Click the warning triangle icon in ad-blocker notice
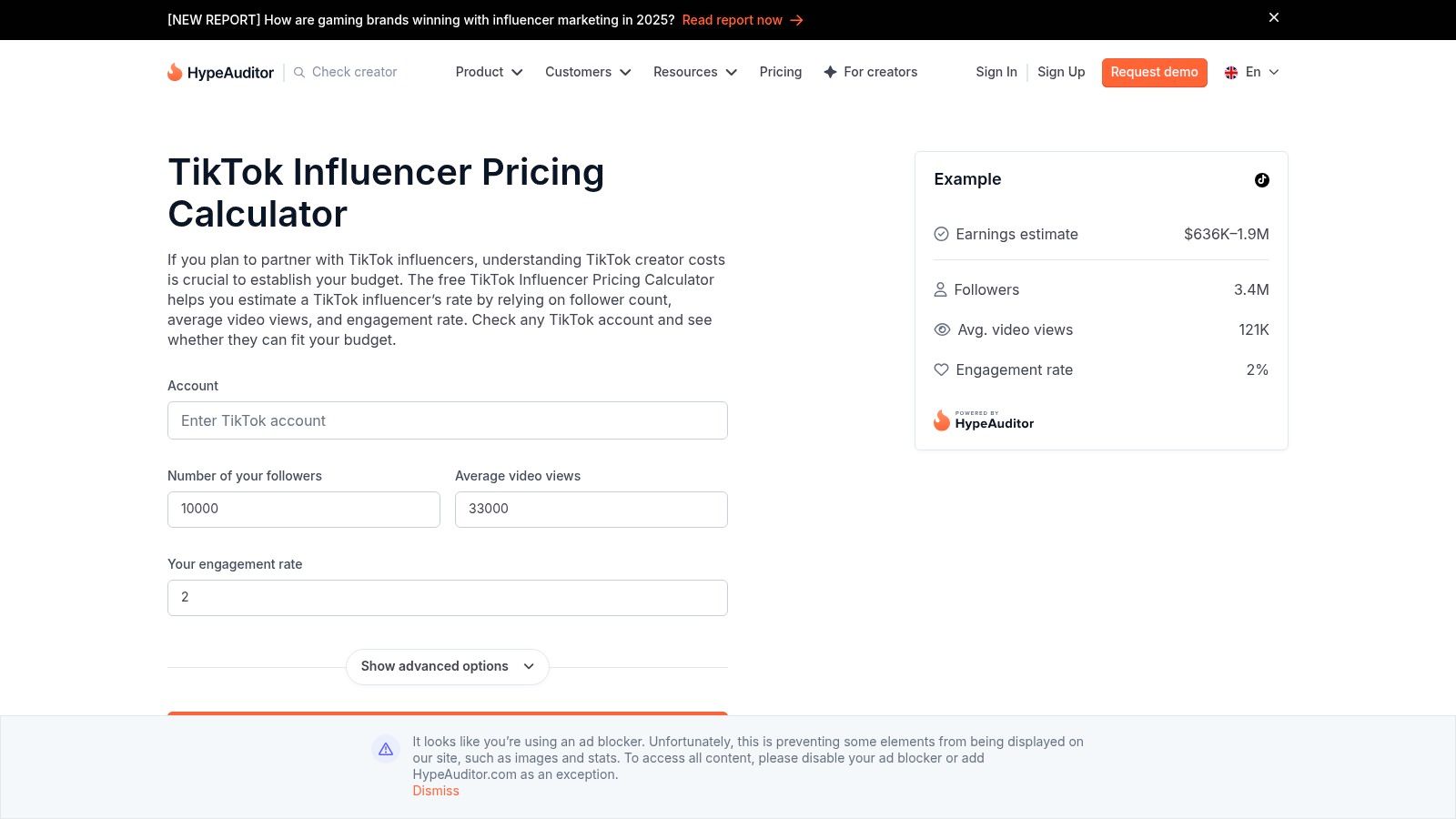1456x819 pixels. click(386, 749)
